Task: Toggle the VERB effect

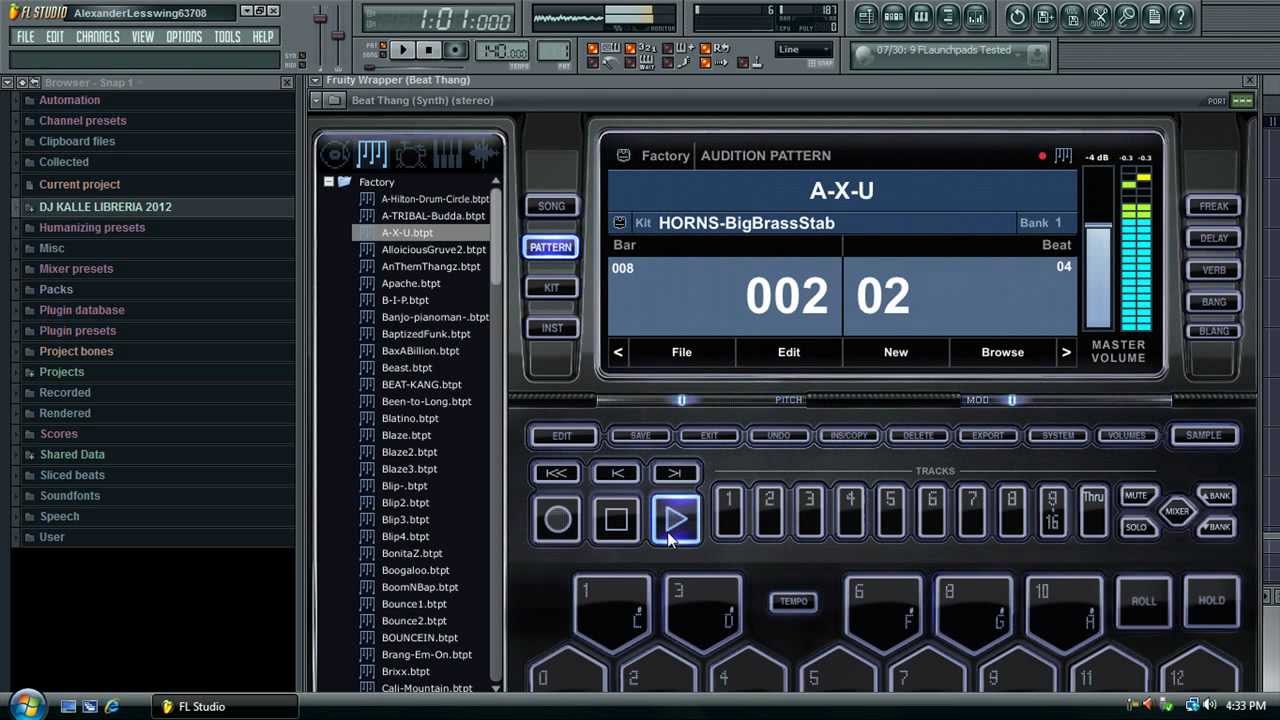Action: point(1214,270)
